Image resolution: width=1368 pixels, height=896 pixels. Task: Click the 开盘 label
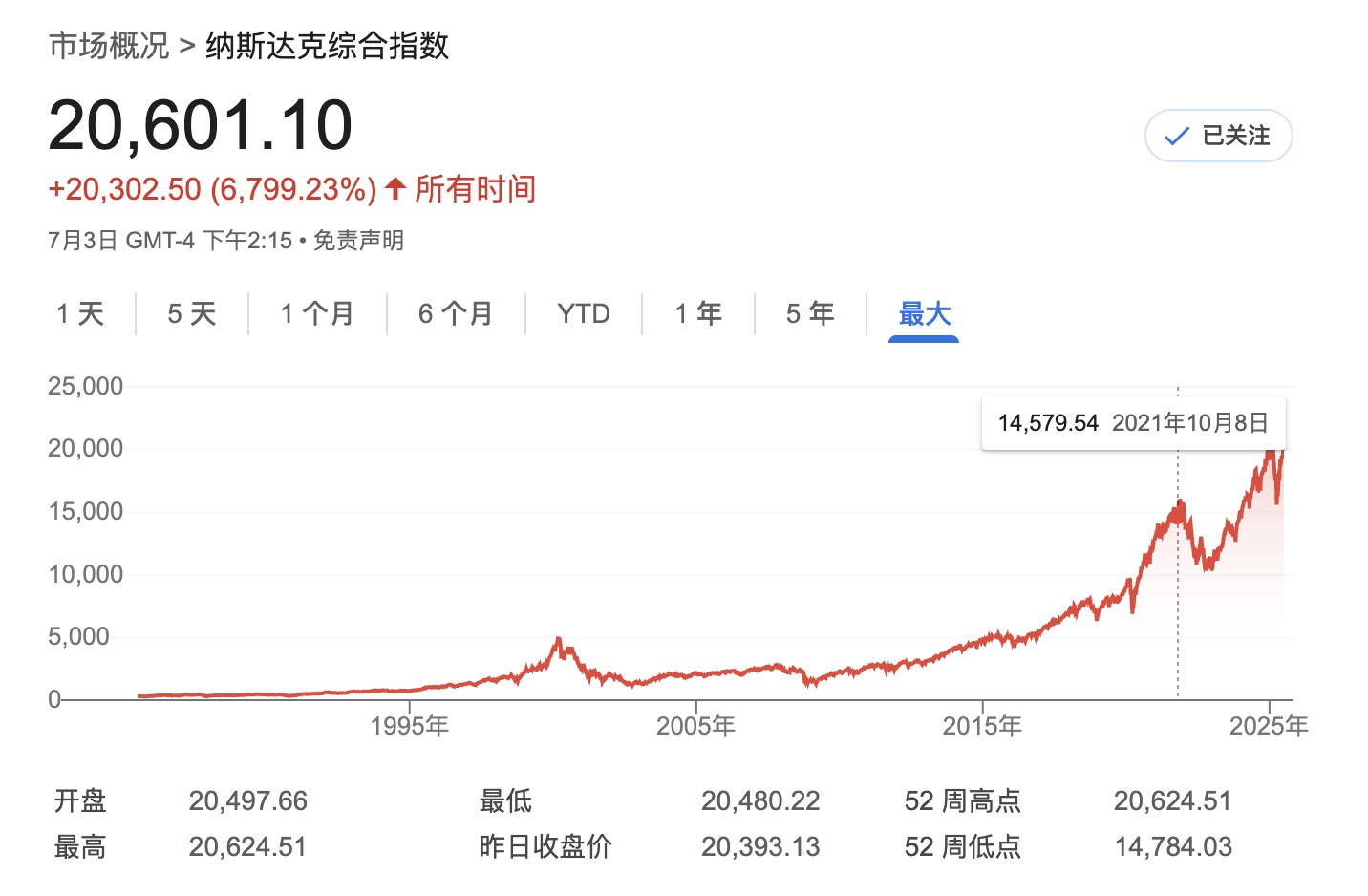(x=80, y=800)
